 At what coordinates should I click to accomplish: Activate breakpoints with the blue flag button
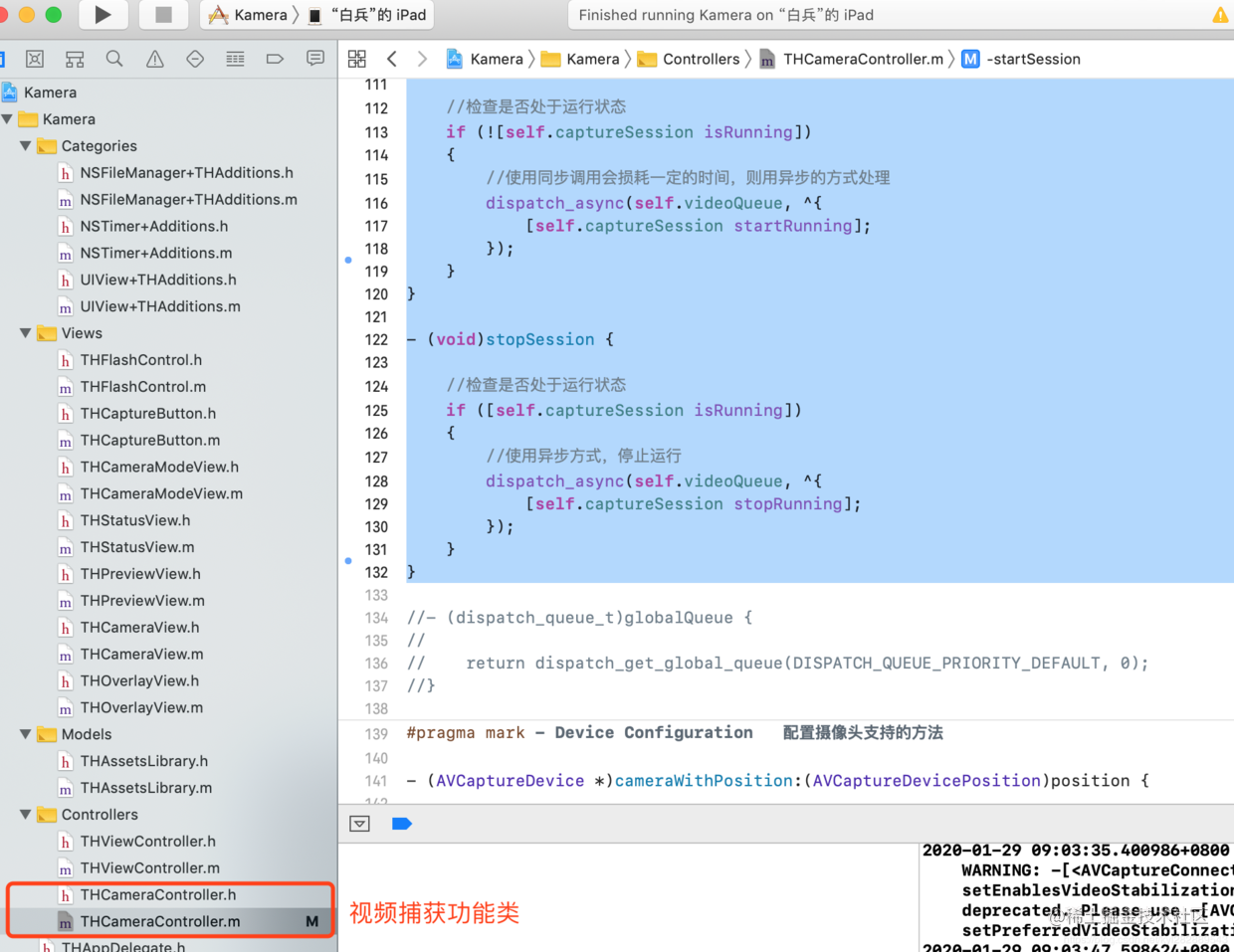402,823
